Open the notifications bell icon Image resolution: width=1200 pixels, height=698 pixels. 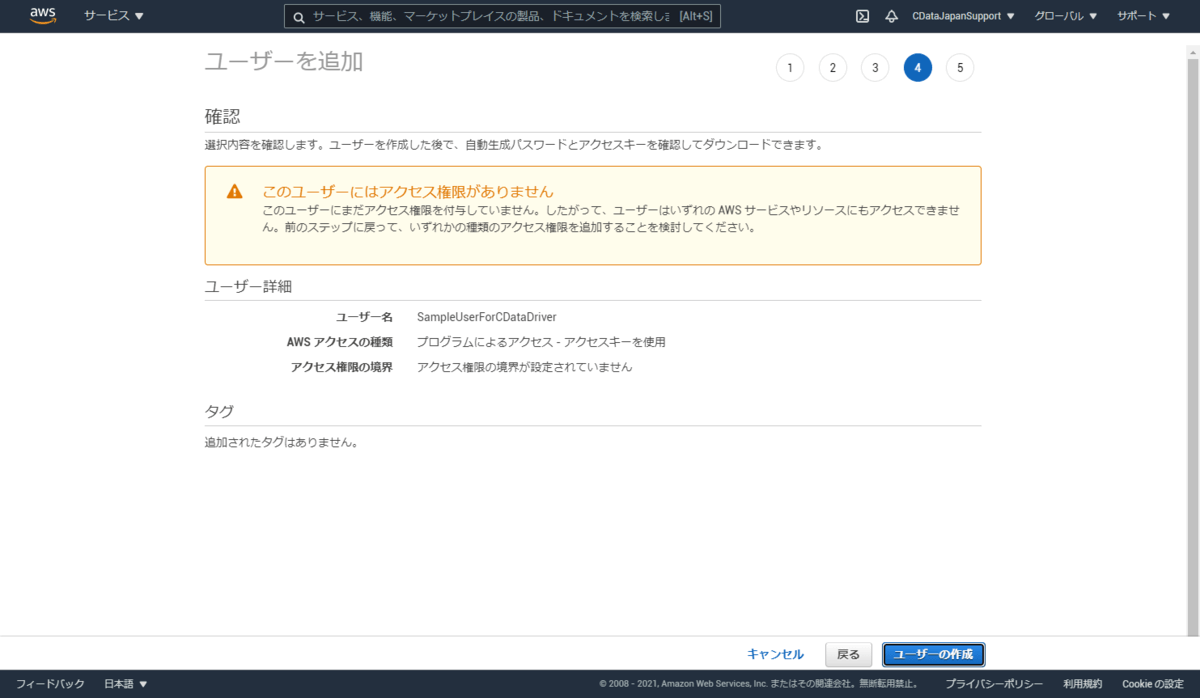[x=891, y=16]
